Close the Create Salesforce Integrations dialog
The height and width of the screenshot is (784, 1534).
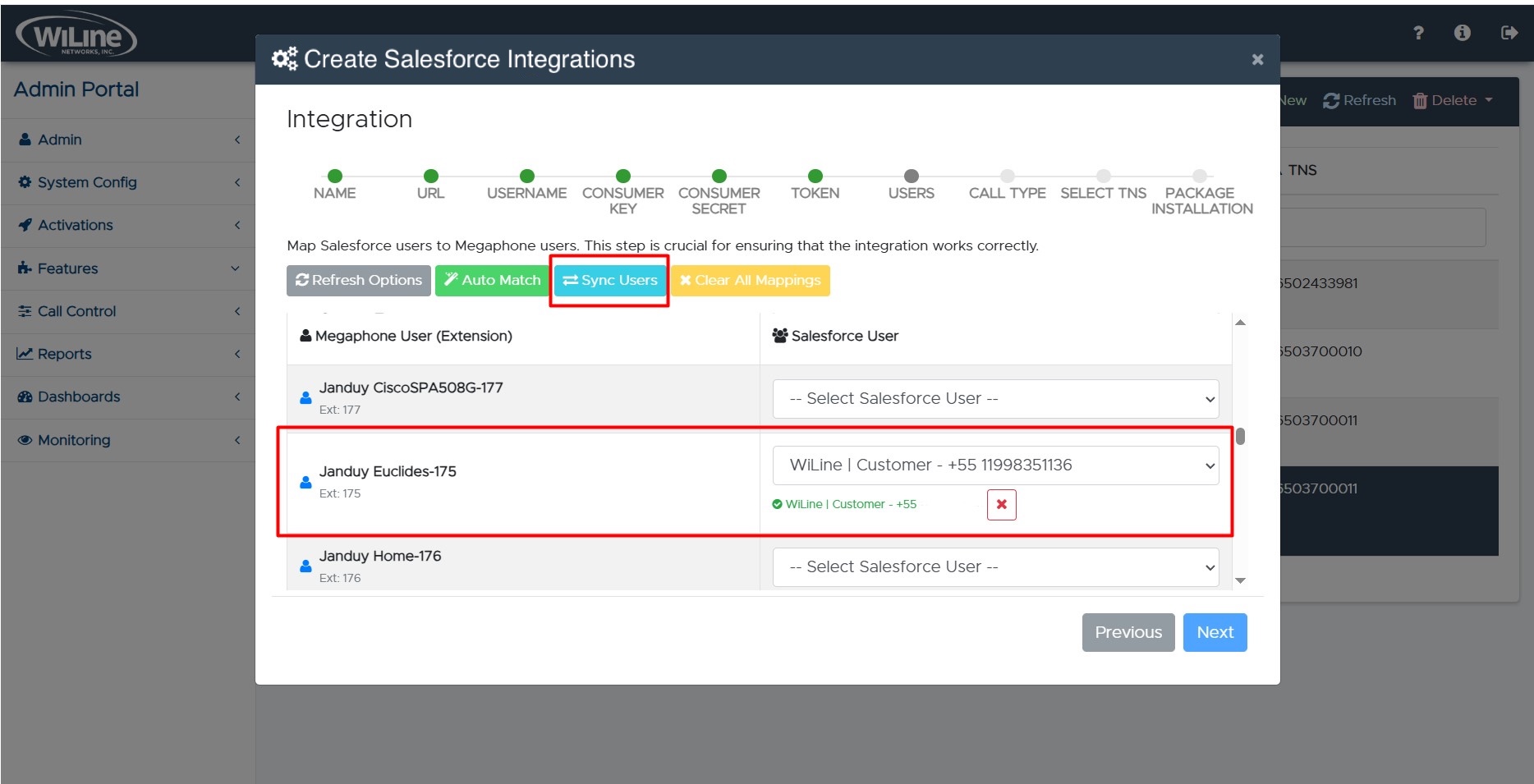pyautogui.click(x=1256, y=59)
